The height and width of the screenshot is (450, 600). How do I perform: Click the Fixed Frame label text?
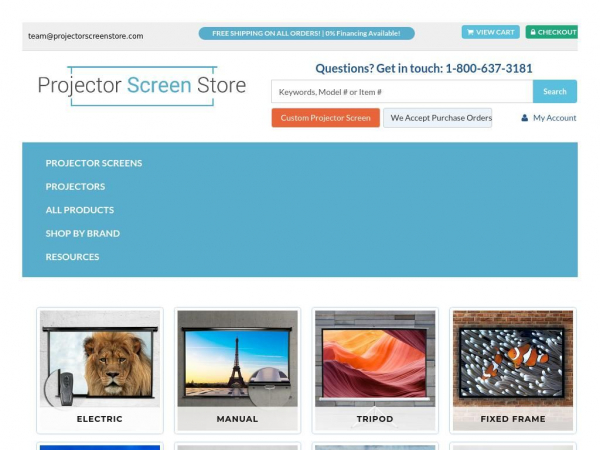(513, 419)
